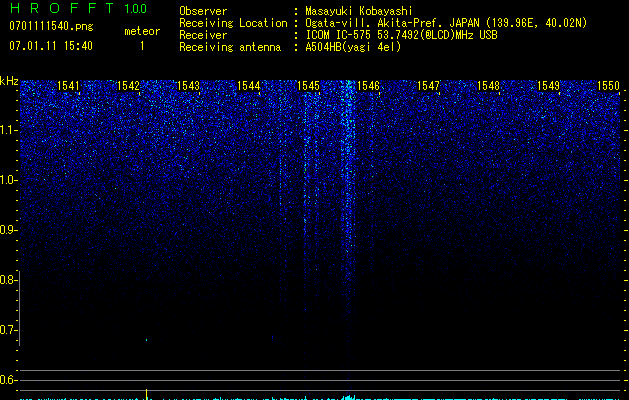This screenshot has width=629, height=400.
Task: Click time marker 1542
Action: tap(128, 86)
